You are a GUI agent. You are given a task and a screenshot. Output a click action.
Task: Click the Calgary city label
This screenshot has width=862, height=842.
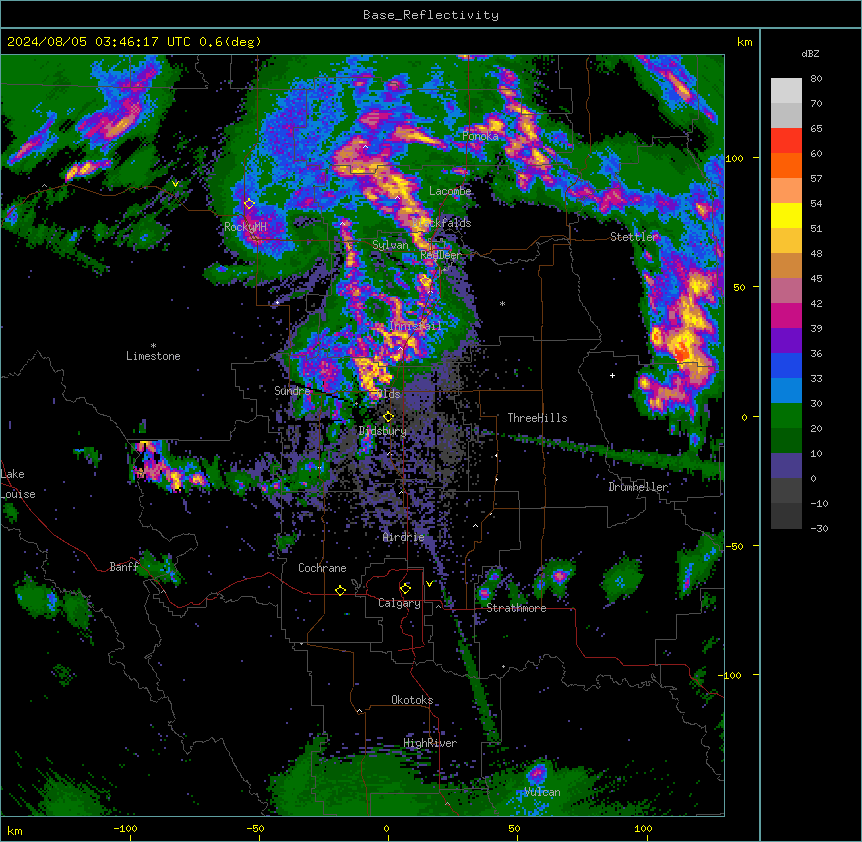tap(399, 603)
